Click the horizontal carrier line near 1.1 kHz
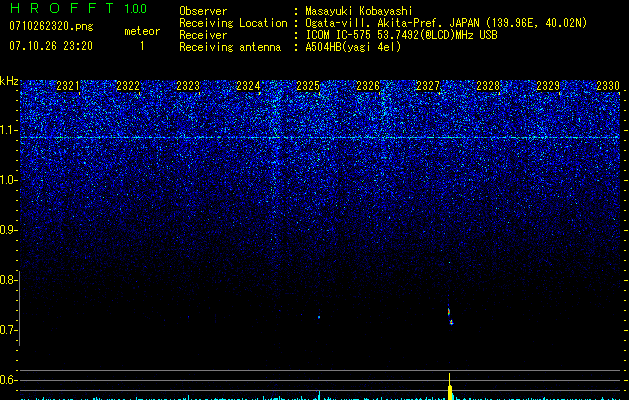629x400 pixels. click(320, 138)
